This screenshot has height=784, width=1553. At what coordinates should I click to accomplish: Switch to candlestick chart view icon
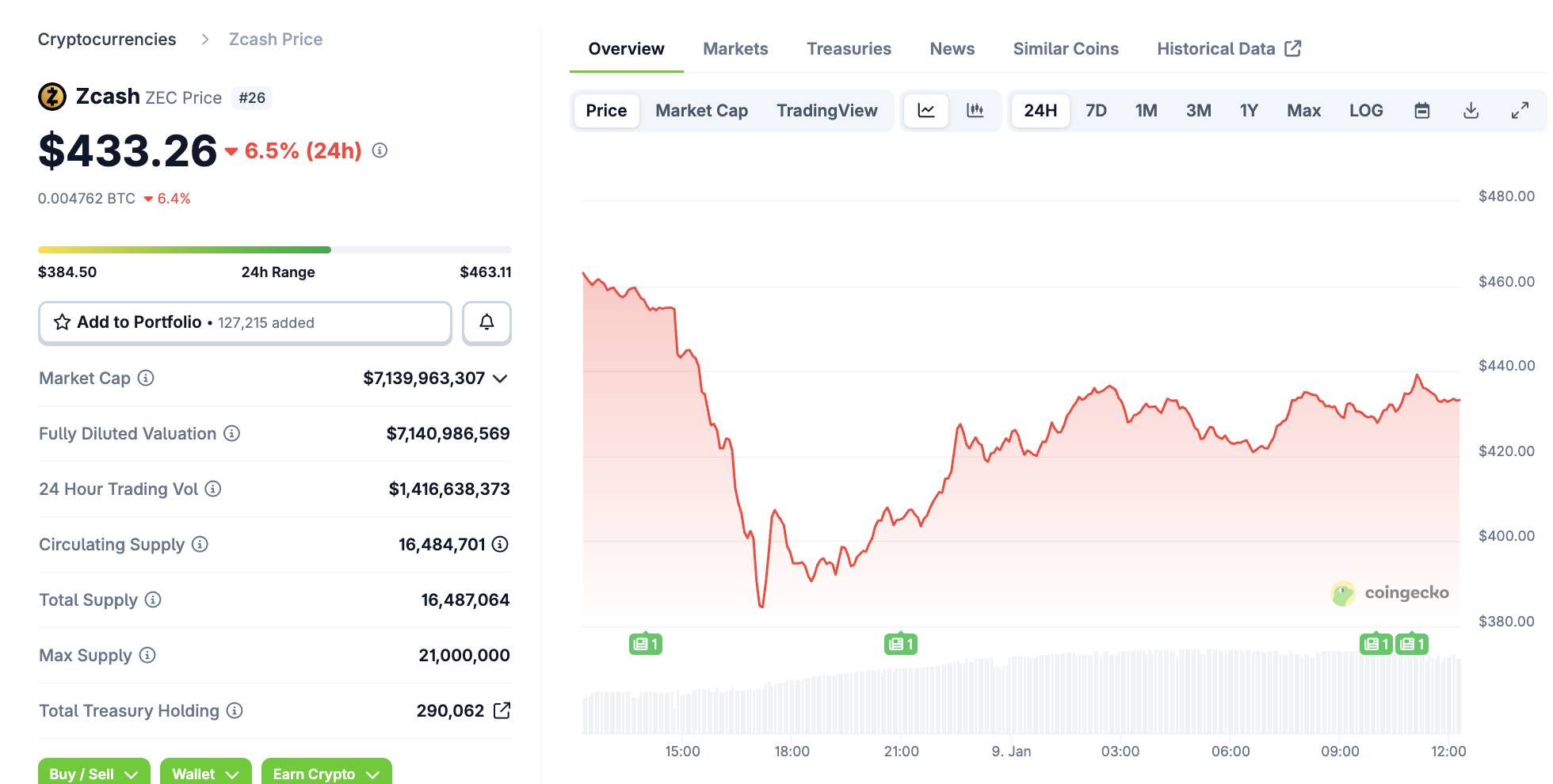click(975, 111)
